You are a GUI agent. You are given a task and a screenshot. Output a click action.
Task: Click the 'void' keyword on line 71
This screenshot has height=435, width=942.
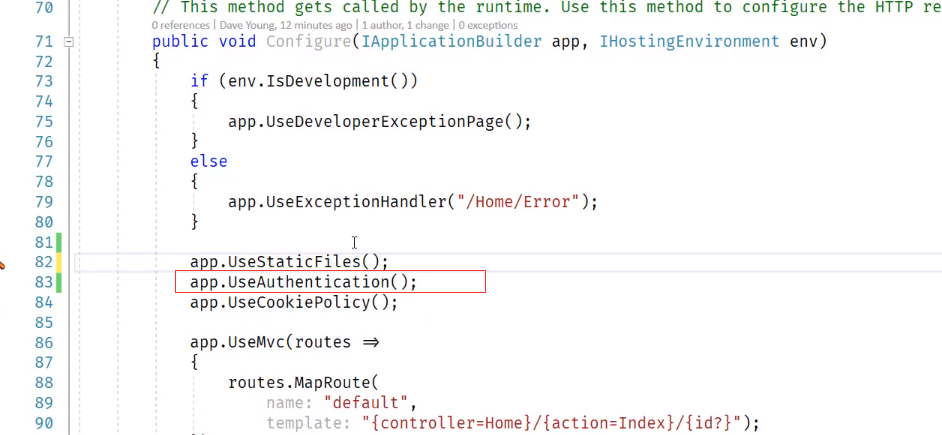click(x=237, y=41)
